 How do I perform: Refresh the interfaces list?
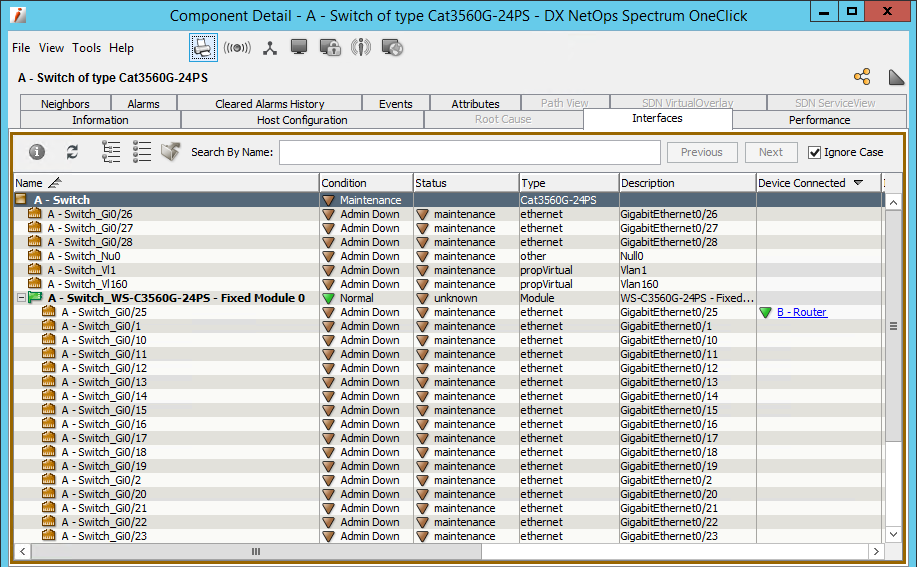(x=72, y=152)
